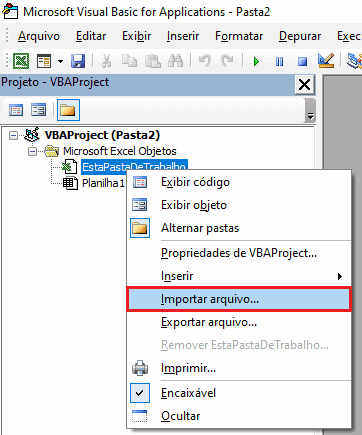
Task: Click View Object icon in Project panel
Action: [38, 110]
